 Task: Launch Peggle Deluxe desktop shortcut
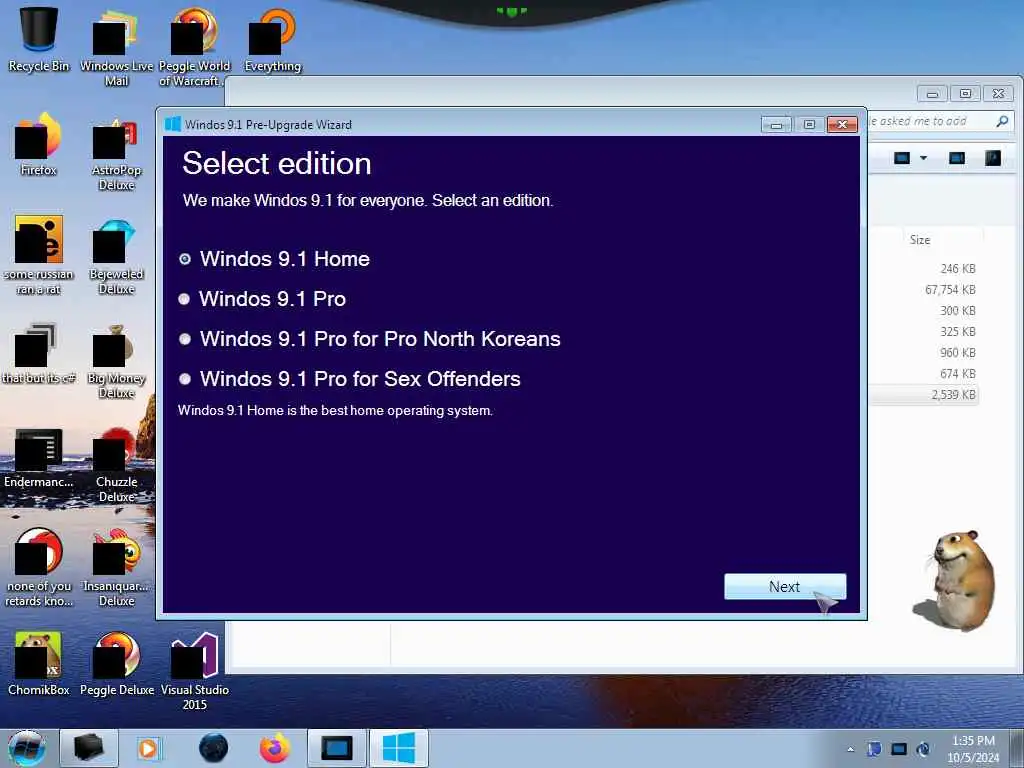pos(116,663)
